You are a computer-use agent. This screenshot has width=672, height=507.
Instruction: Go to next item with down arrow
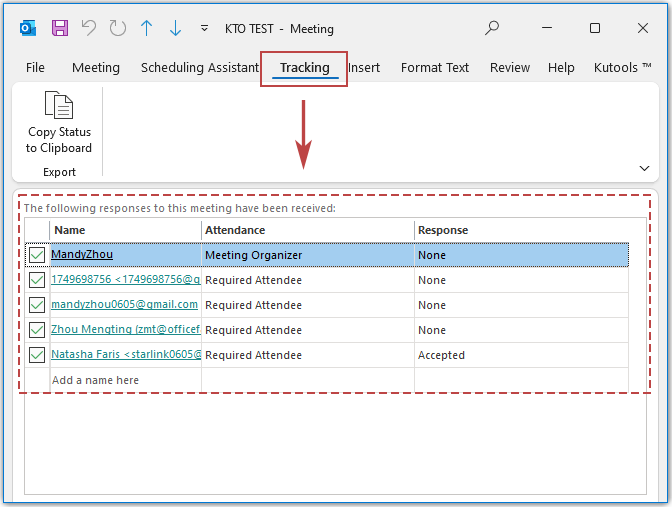(x=176, y=29)
